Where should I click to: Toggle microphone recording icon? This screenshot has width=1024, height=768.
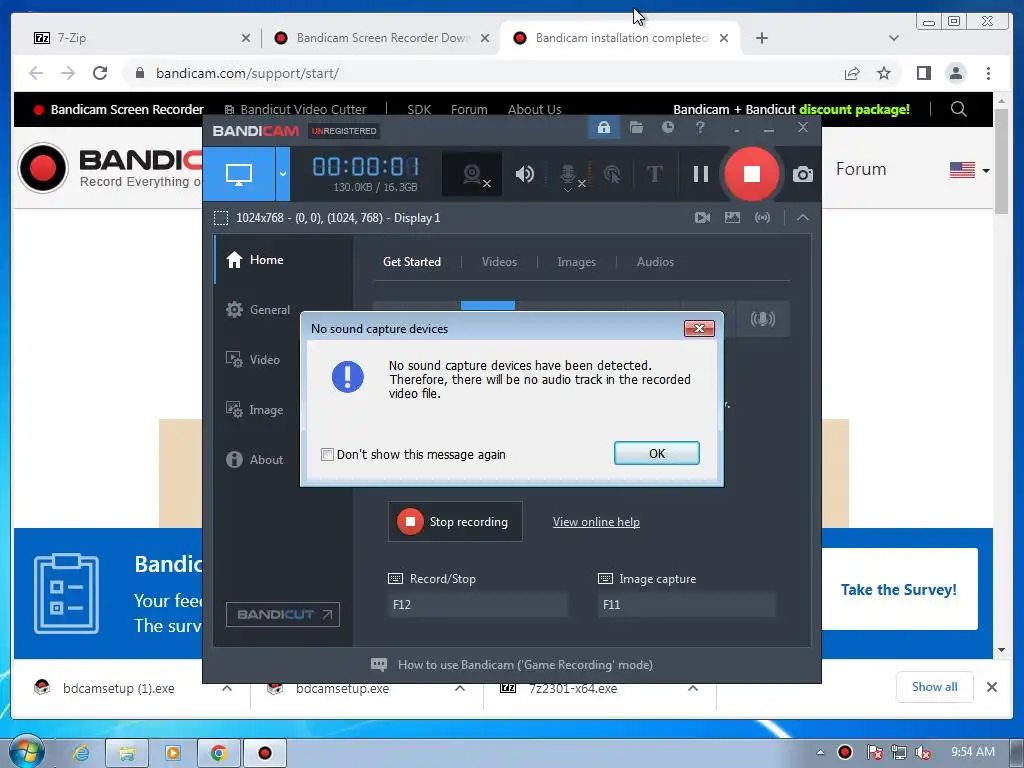point(568,175)
